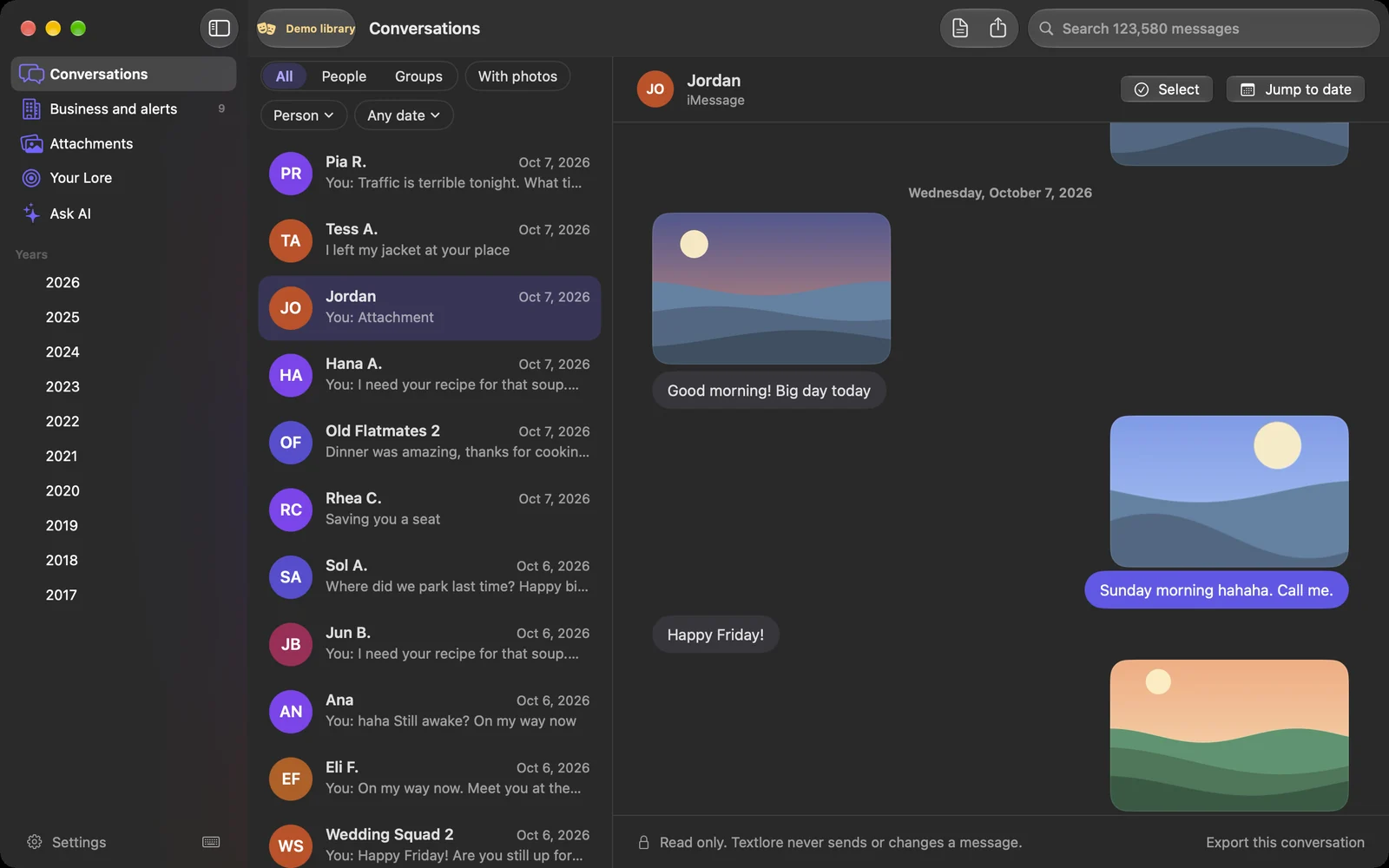This screenshot has height=868, width=1389.
Task: Toggle the sidebar visibility button
Action: (219, 28)
